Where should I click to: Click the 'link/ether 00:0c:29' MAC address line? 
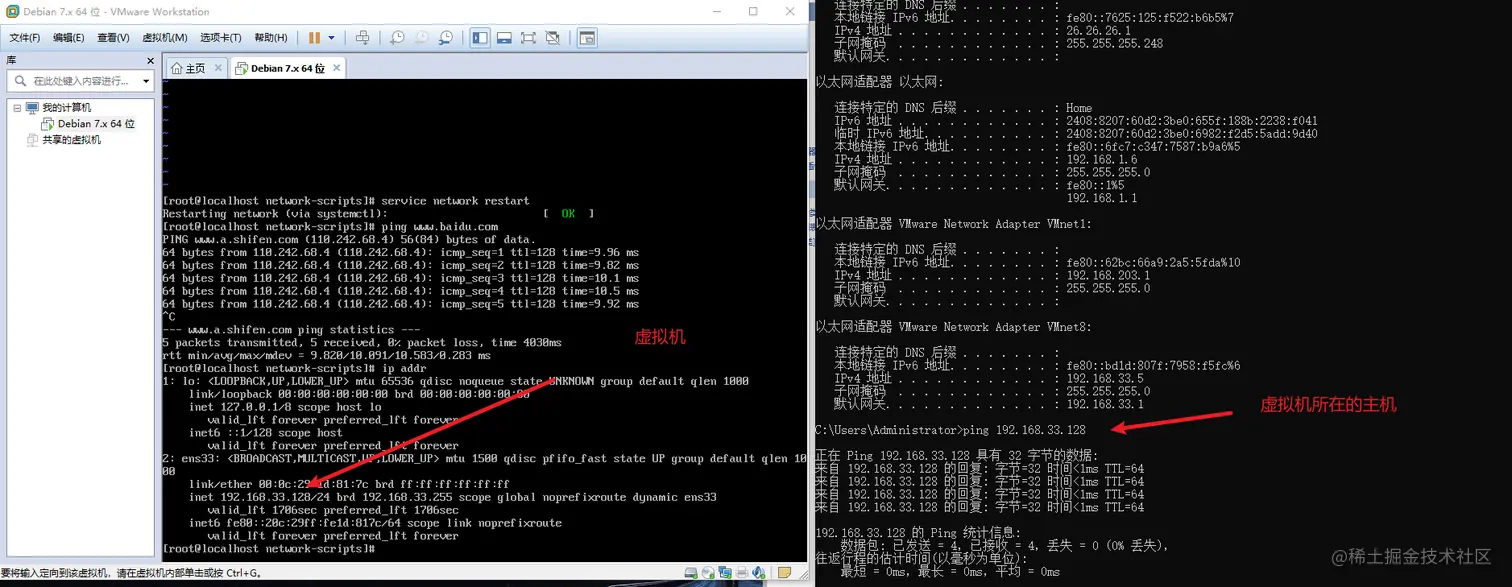click(x=349, y=484)
